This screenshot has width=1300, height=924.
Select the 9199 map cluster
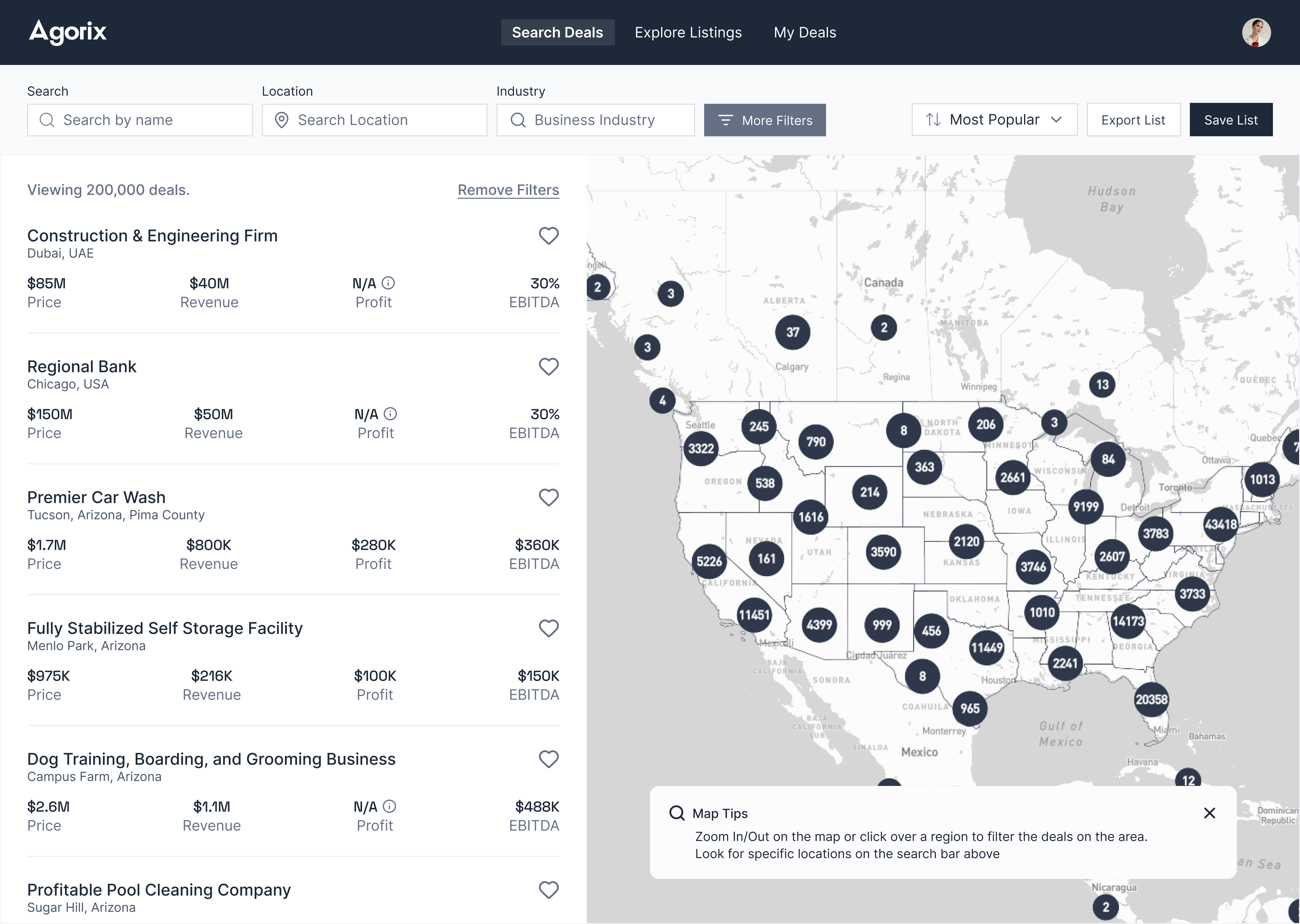point(1086,507)
